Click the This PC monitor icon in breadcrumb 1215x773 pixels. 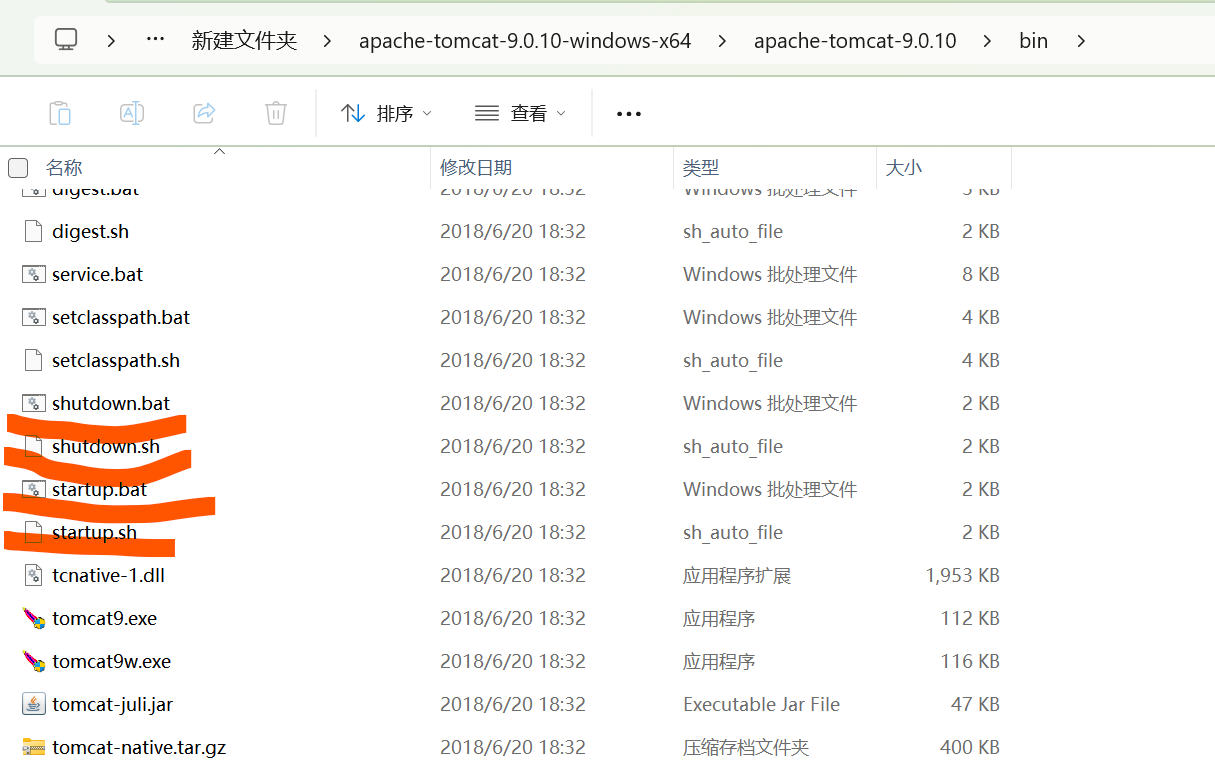66,40
